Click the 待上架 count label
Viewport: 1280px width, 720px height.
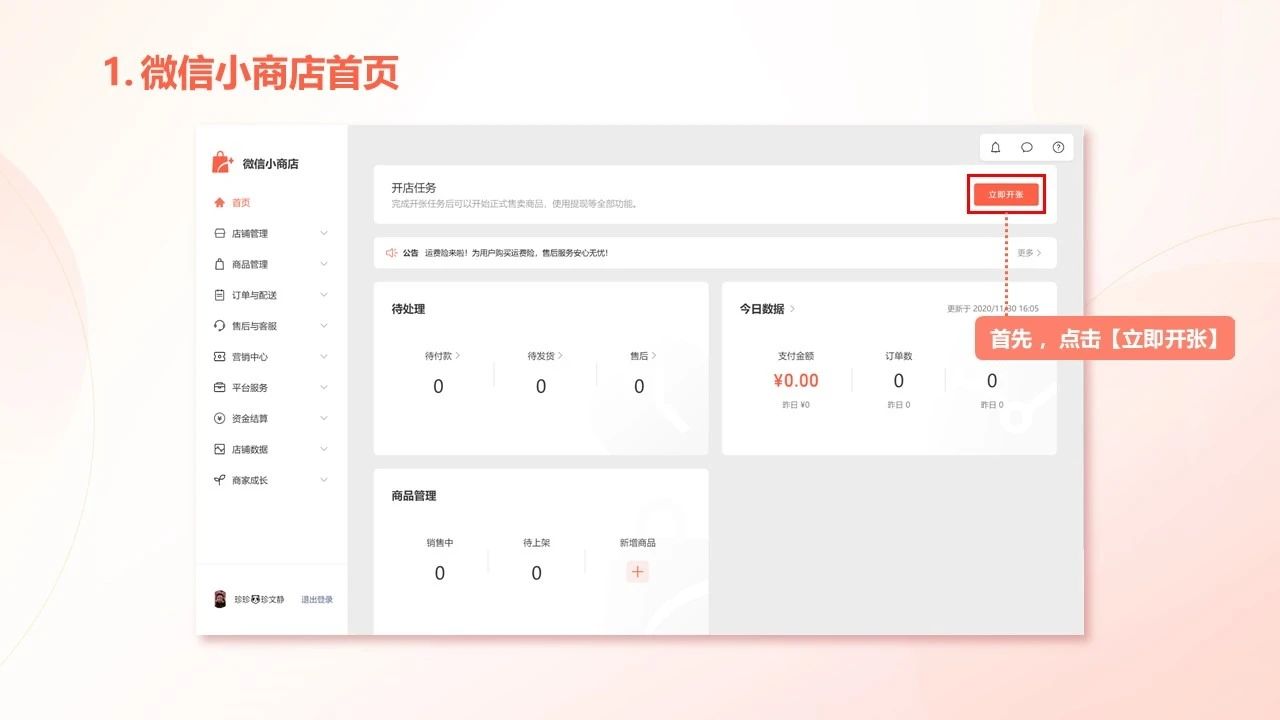tap(536, 543)
